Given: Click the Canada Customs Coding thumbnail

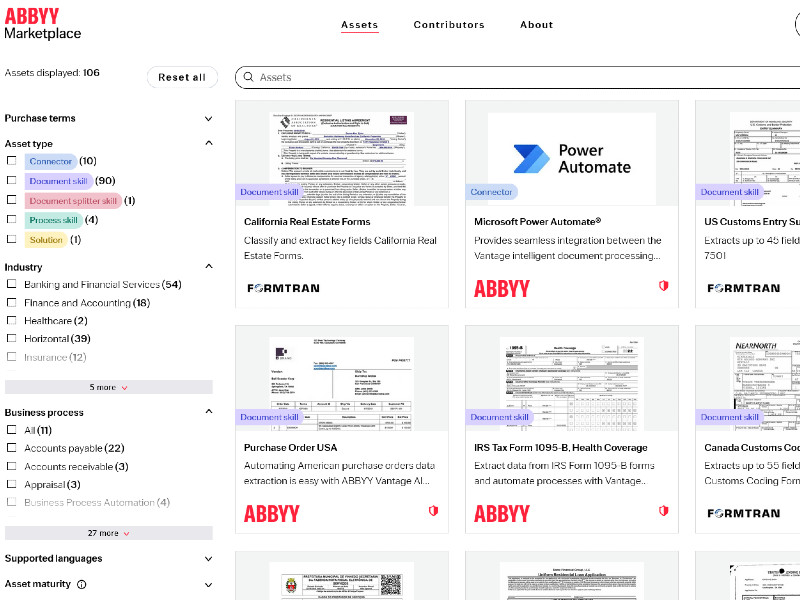Looking at the screenshot, I should pyautogui.click(x=765, y=384).
